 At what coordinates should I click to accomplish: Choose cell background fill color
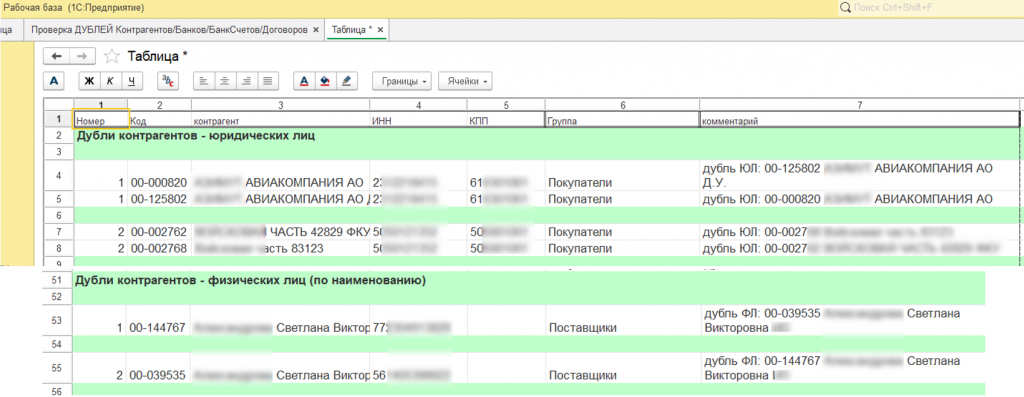click(x=325, y=81)
